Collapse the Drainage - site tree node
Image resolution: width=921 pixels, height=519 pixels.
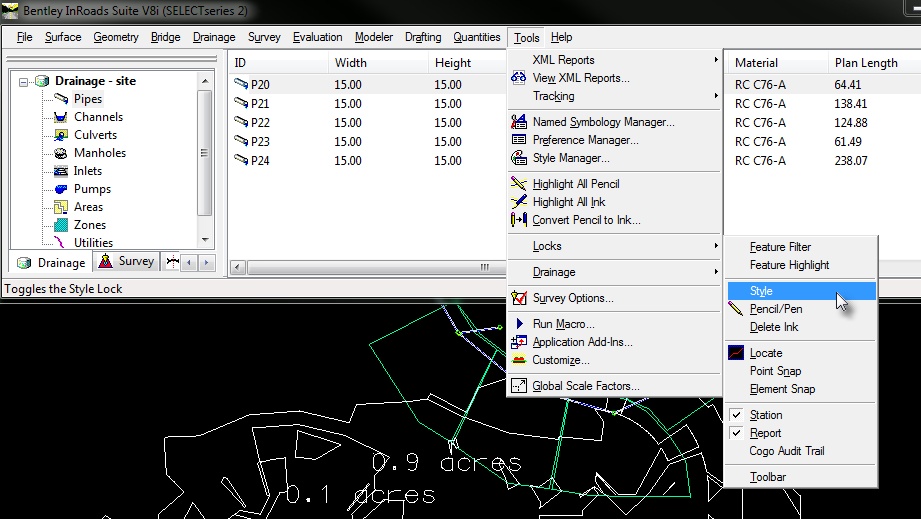pyautogui.click(x=23, y=82)
